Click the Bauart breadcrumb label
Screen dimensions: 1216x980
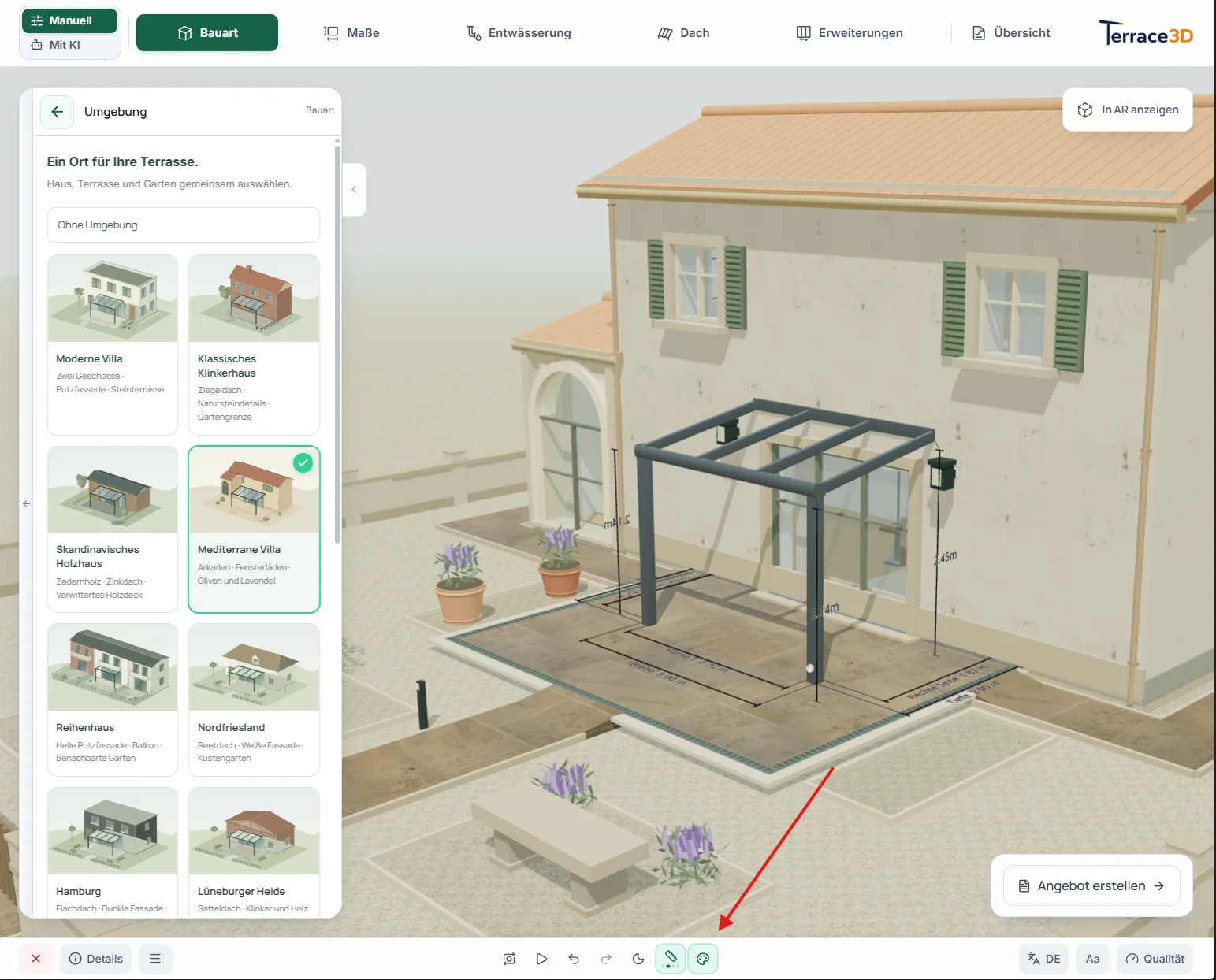(x=320, y=110)
